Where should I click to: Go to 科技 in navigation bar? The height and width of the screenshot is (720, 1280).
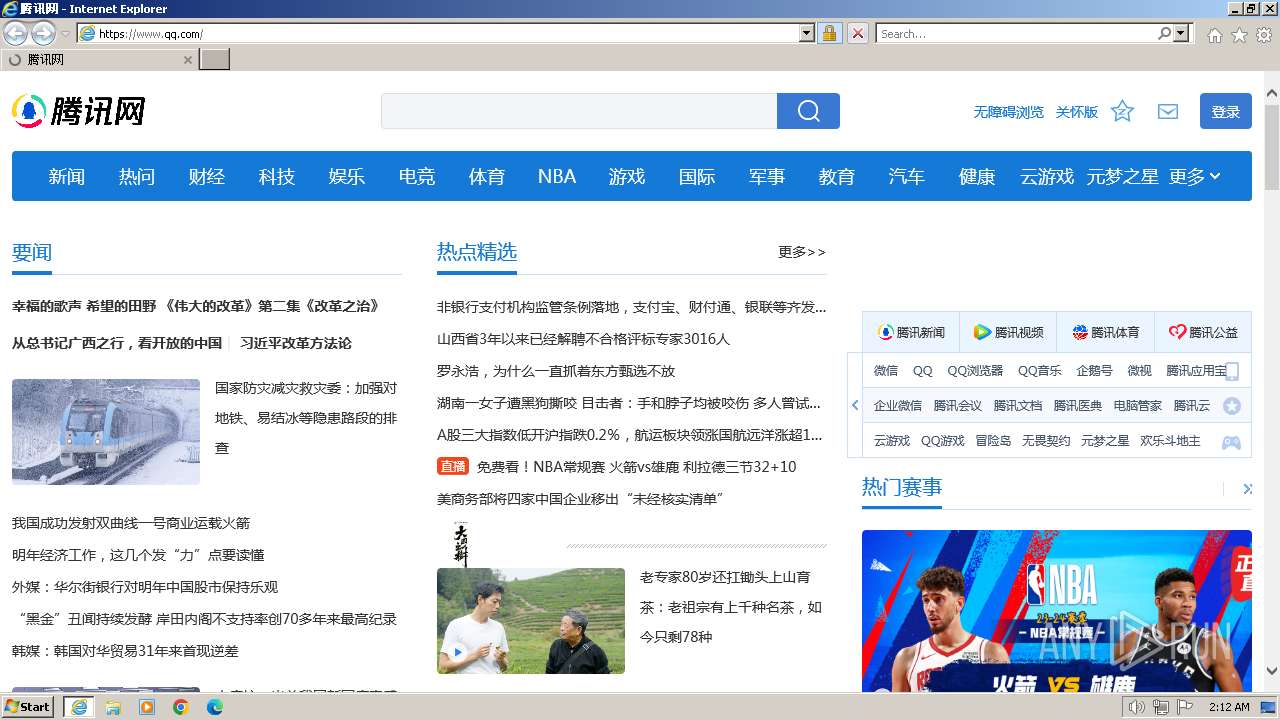277,176
